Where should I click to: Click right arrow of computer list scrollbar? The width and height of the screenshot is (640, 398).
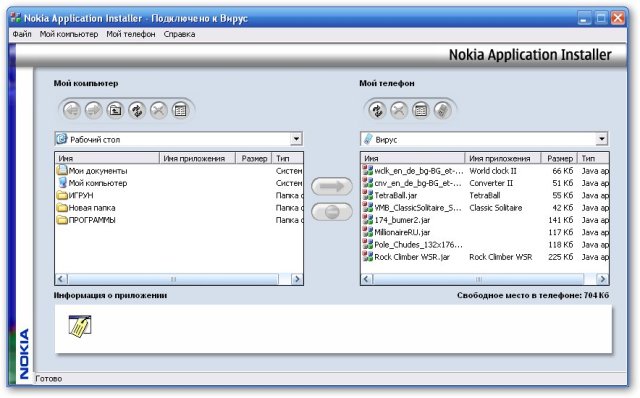297,279
